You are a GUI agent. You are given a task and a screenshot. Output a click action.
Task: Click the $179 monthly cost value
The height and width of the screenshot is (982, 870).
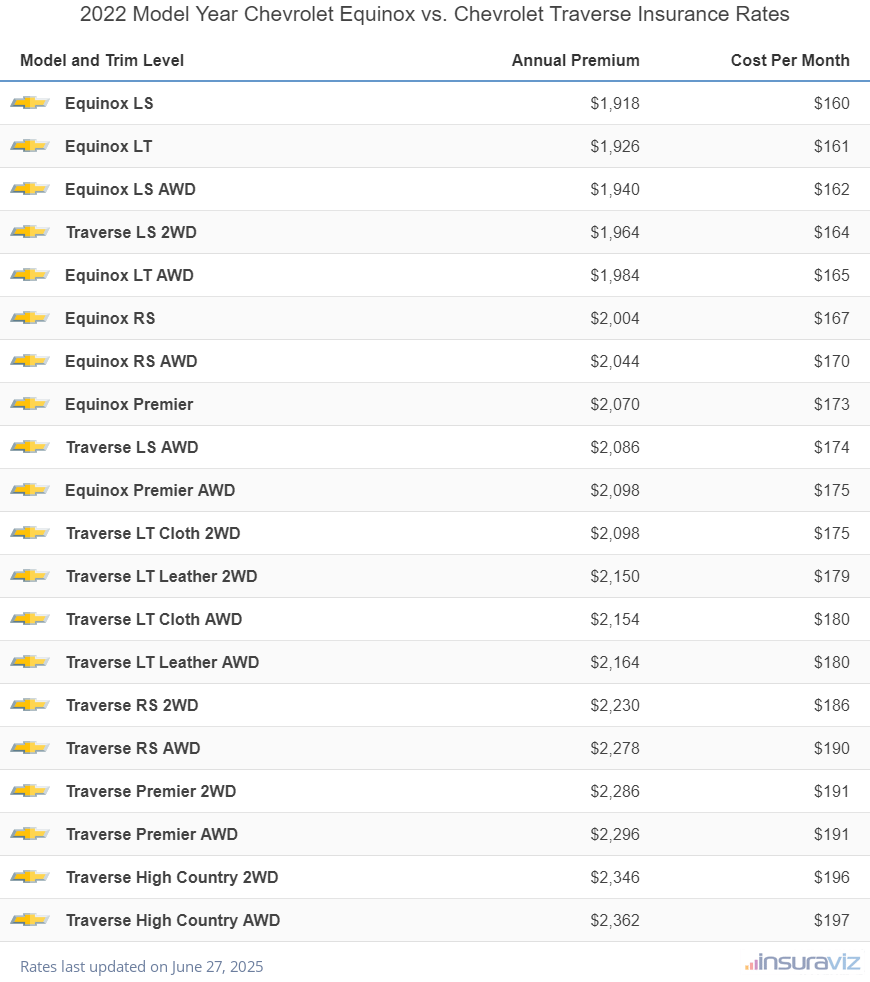[x=832, y=576]
